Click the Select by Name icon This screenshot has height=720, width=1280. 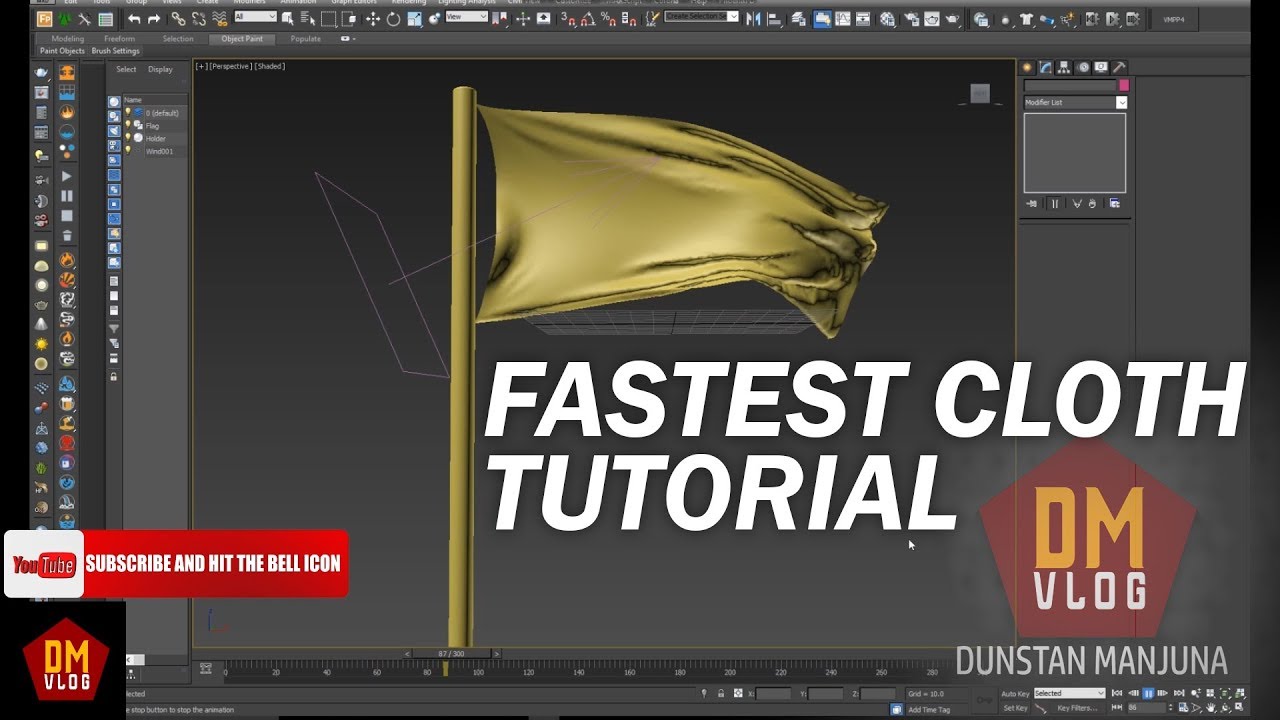[x=308, y=19]
